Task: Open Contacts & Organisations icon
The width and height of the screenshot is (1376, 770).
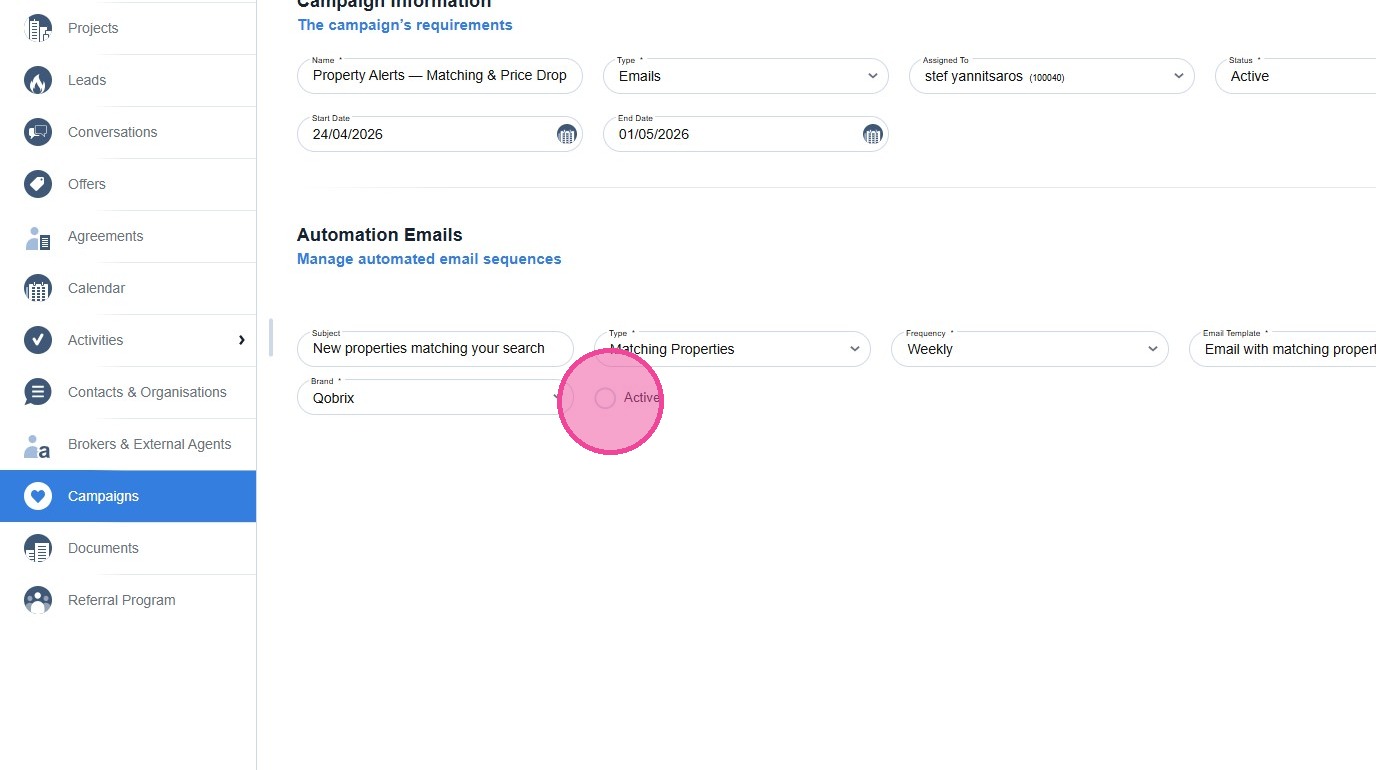Action: point(38,392)
